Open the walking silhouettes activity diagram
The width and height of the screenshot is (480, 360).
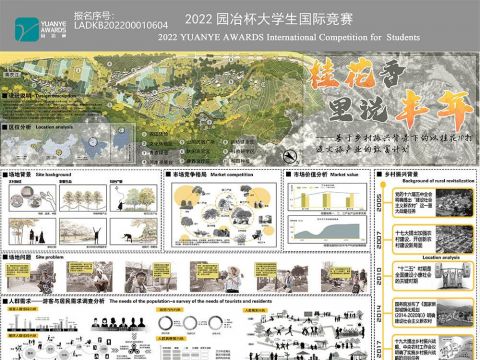(305, 335)
